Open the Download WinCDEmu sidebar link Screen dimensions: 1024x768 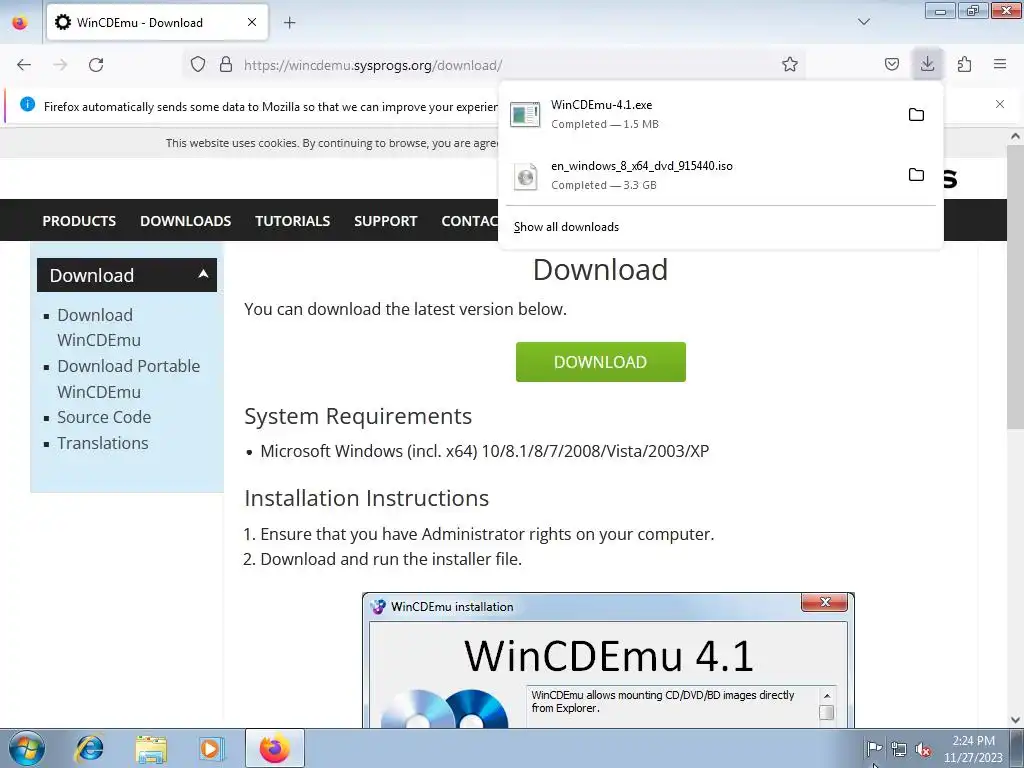point(99,327)
